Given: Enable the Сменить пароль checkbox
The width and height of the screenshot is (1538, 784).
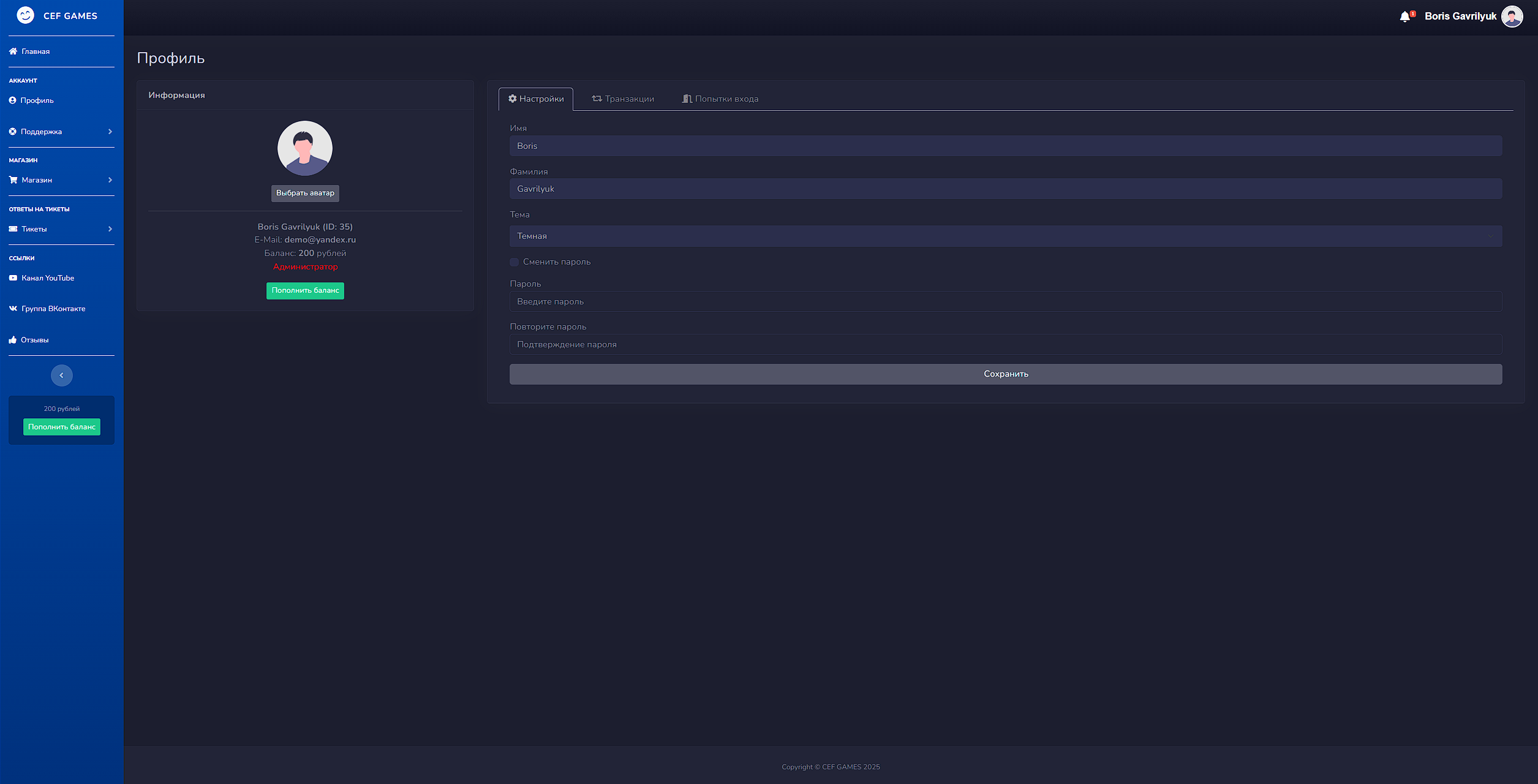Looking at the screenshot, I should [x=515, y=262].
